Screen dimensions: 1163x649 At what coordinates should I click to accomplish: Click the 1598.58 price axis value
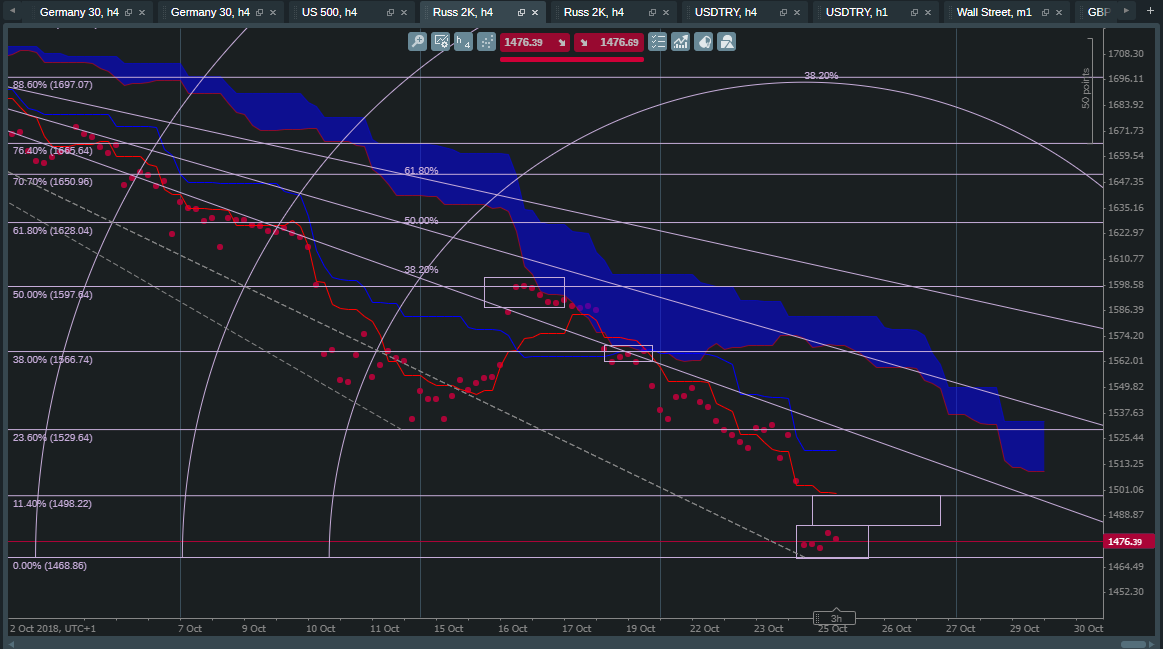[1126, 285]
